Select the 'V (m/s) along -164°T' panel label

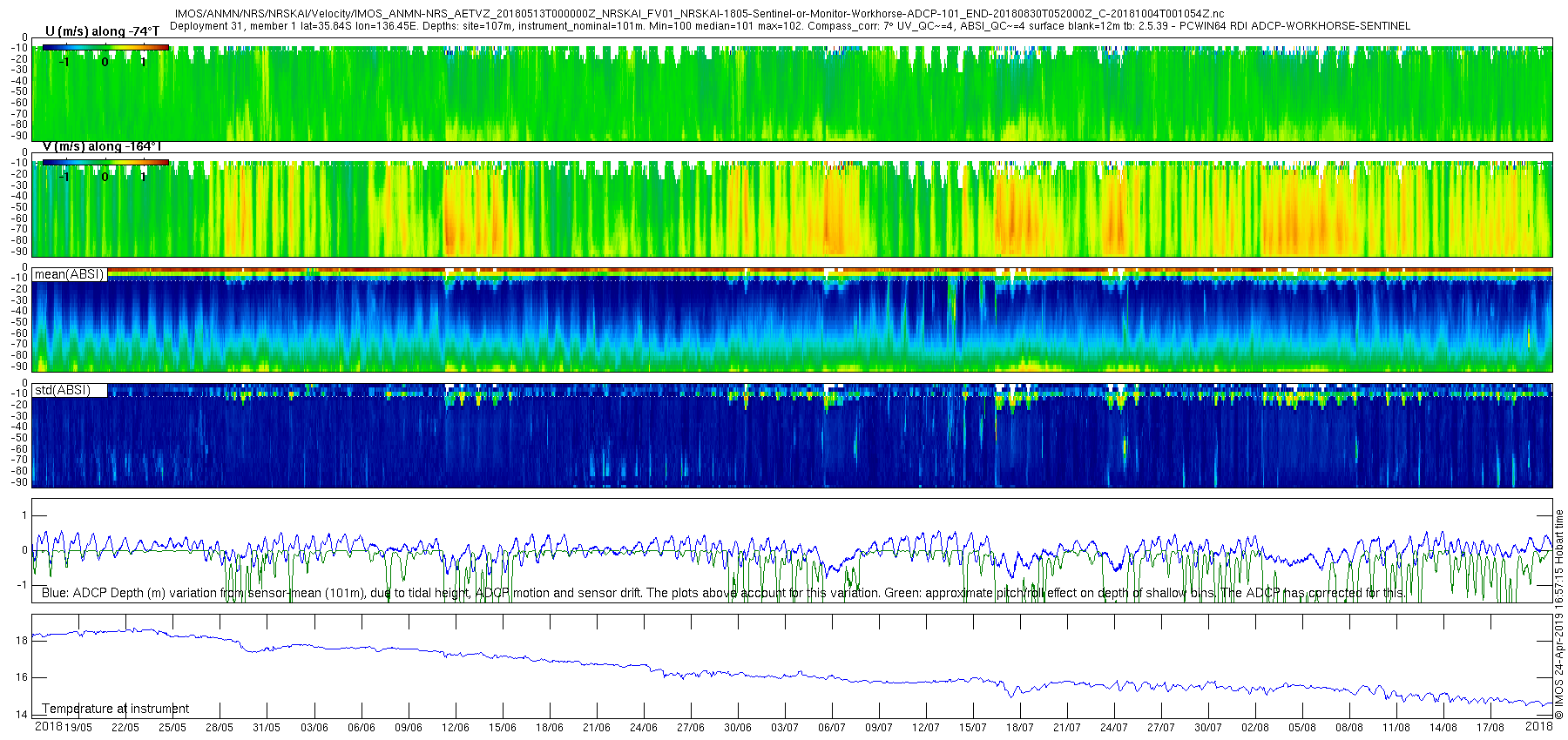pos(102,146)
